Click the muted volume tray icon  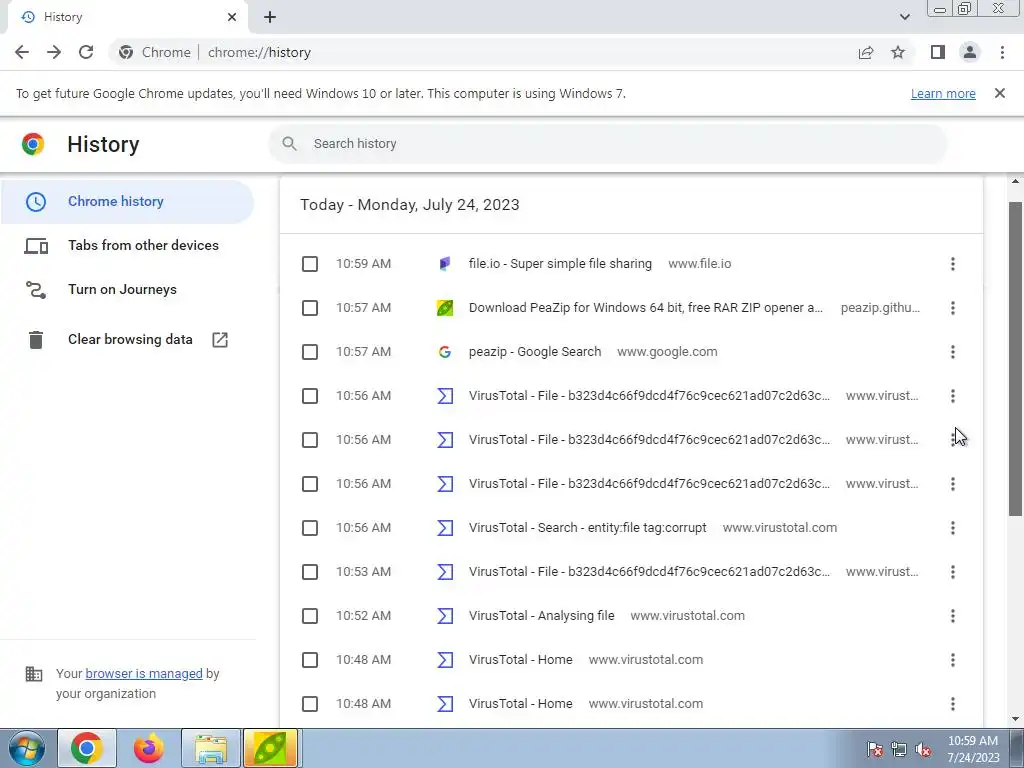coord(923,749)
